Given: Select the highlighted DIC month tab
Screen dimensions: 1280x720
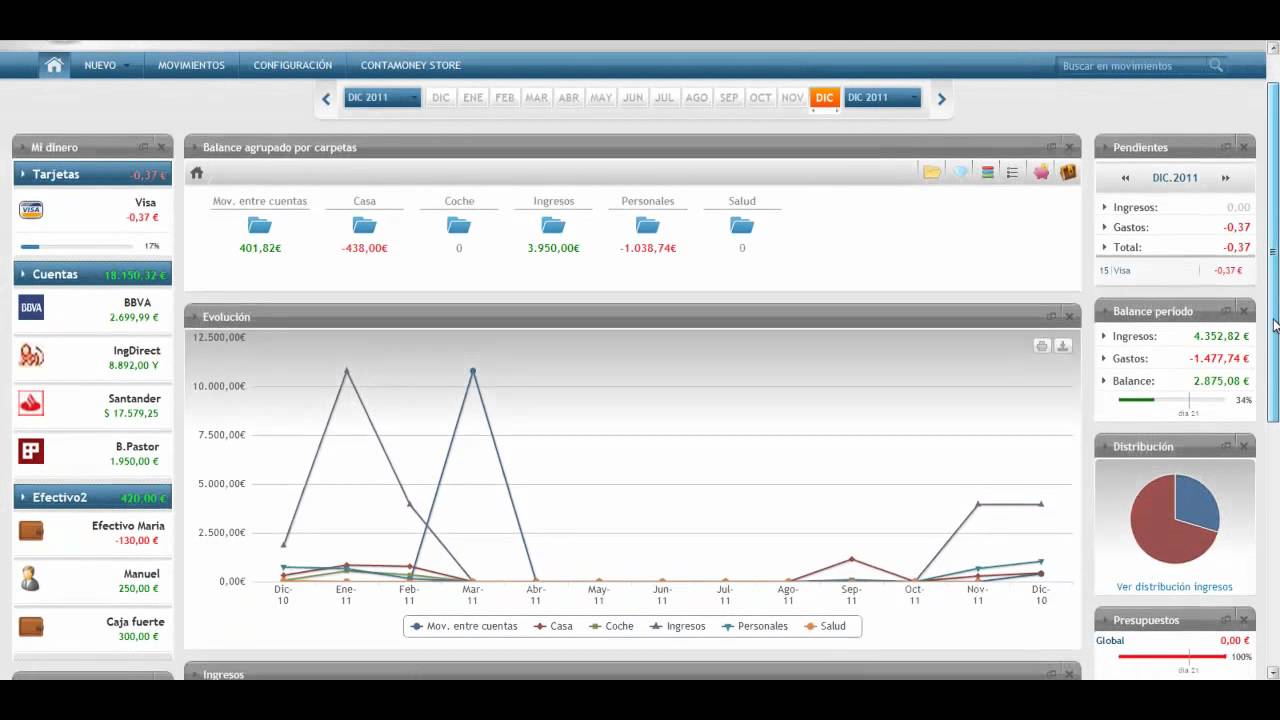Looking at the screenshot, I should pyautogui.click(x=824, y=97).
